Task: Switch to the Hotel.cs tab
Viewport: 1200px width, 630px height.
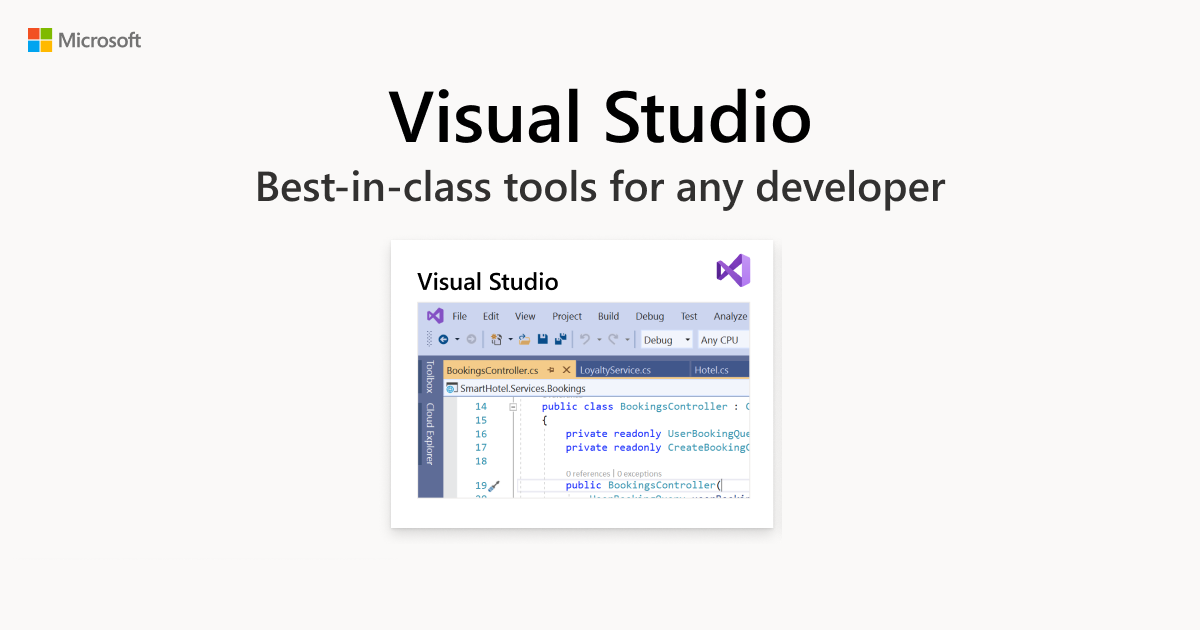Action: click(712, 370)
